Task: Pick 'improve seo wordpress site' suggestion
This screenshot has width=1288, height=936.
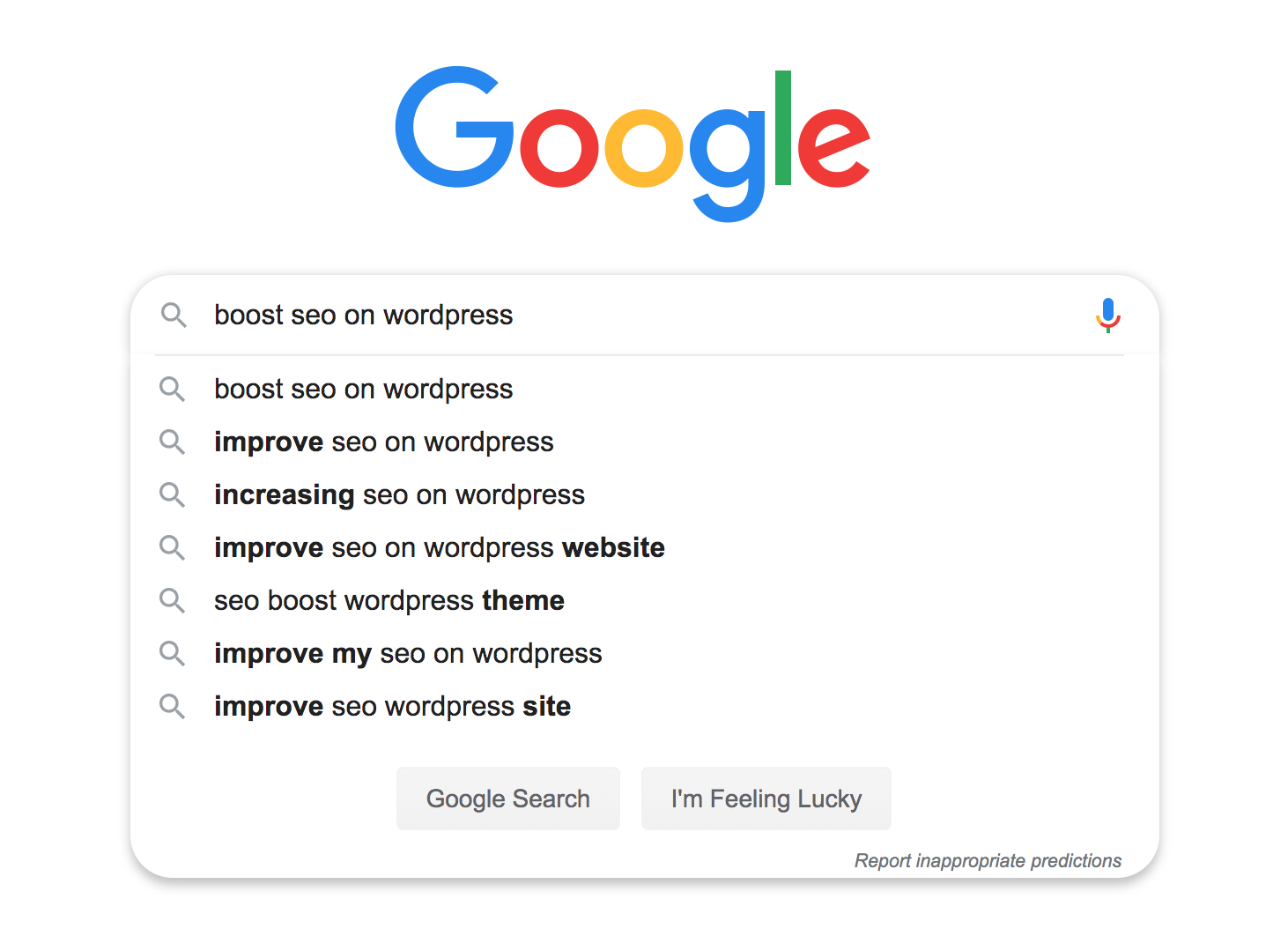Action: [x=644, y=706]
